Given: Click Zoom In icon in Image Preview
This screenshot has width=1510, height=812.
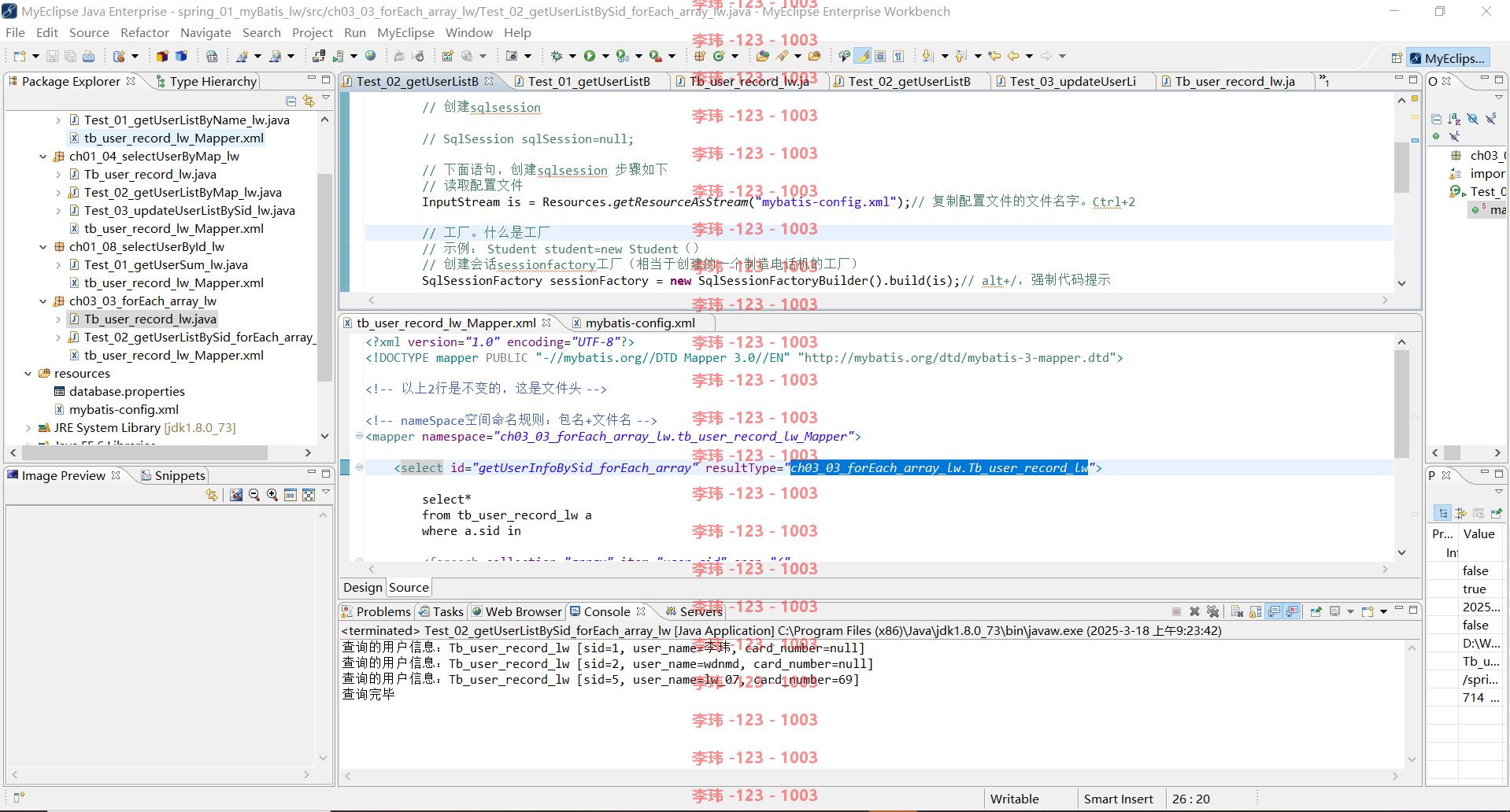Looking at the screenshot, I should pyautogui.click(x=272, y=495).
